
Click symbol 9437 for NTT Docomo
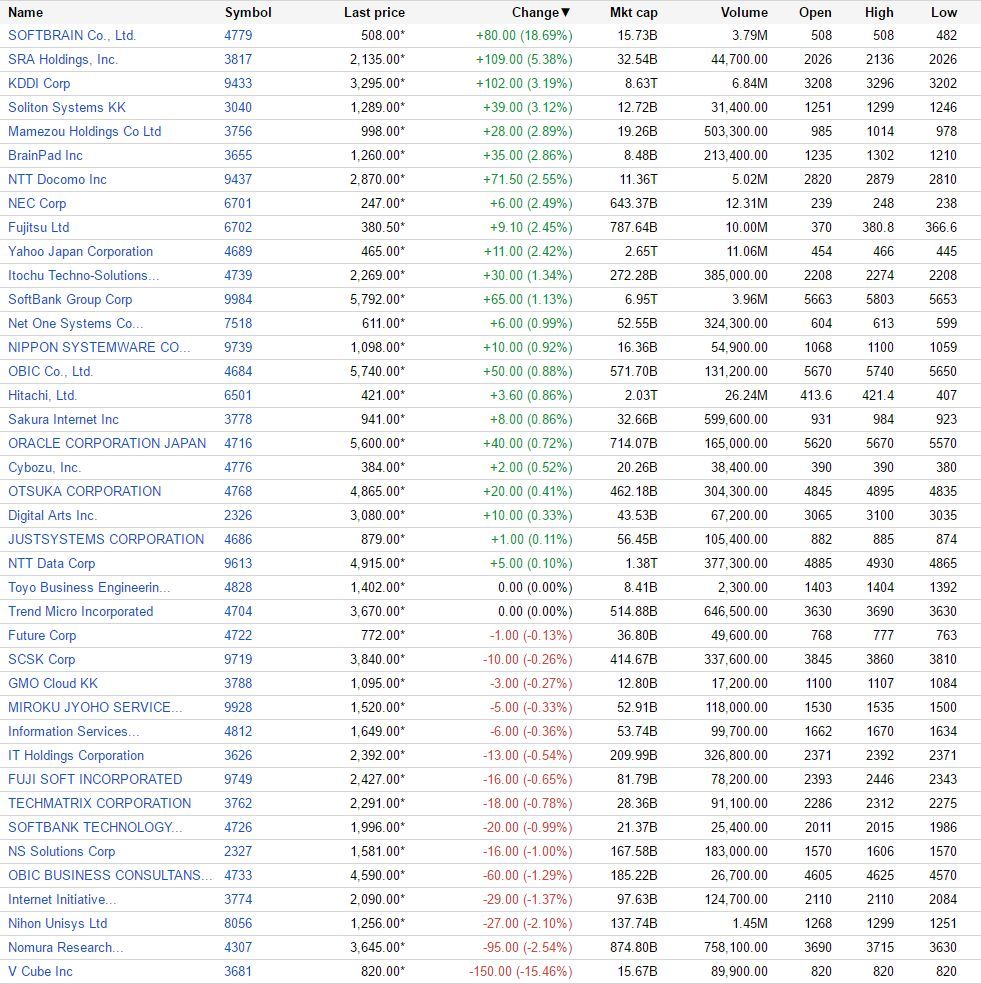pos(238,179)
